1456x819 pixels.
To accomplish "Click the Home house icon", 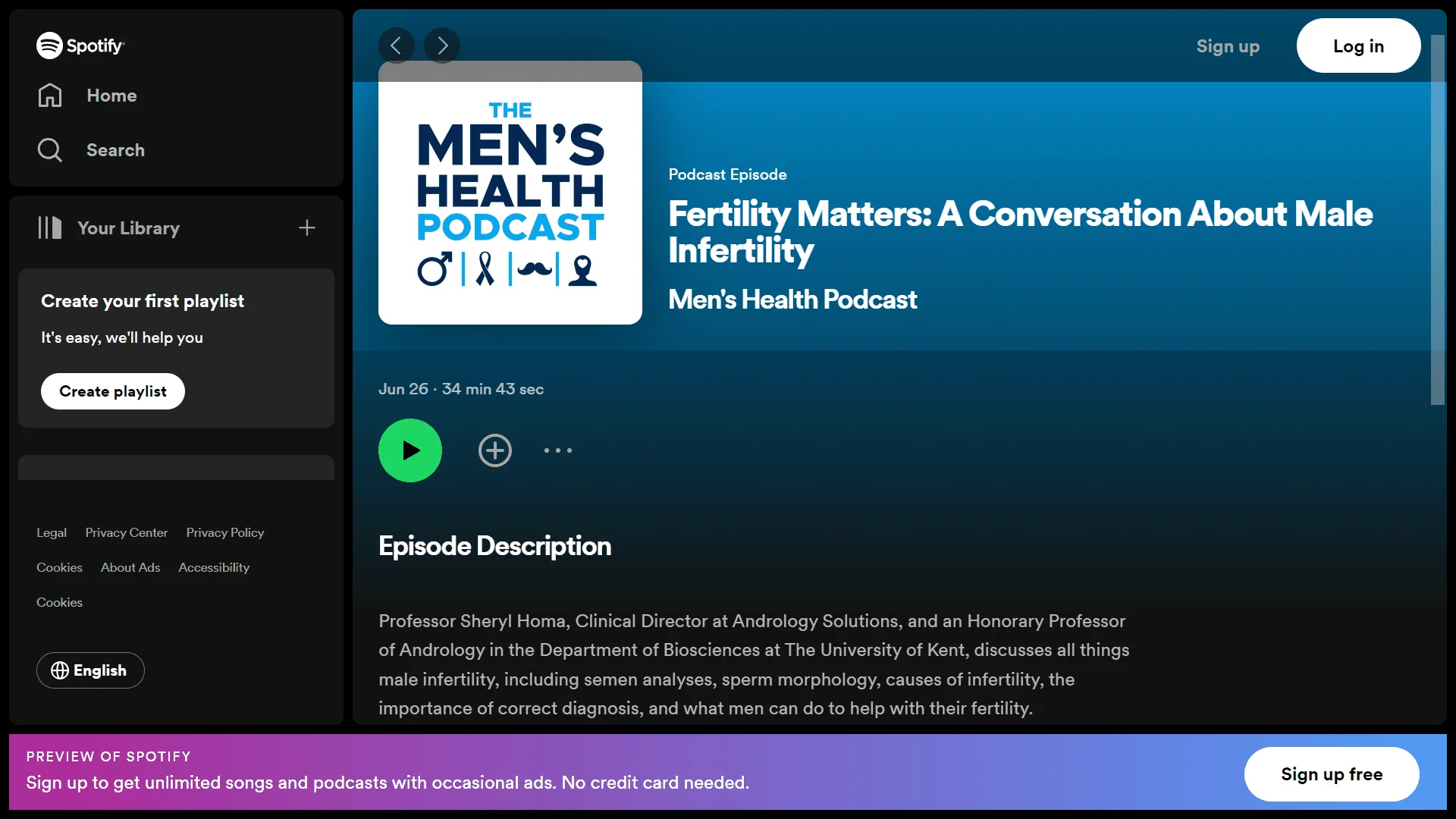I will click(x=50, y=96).
